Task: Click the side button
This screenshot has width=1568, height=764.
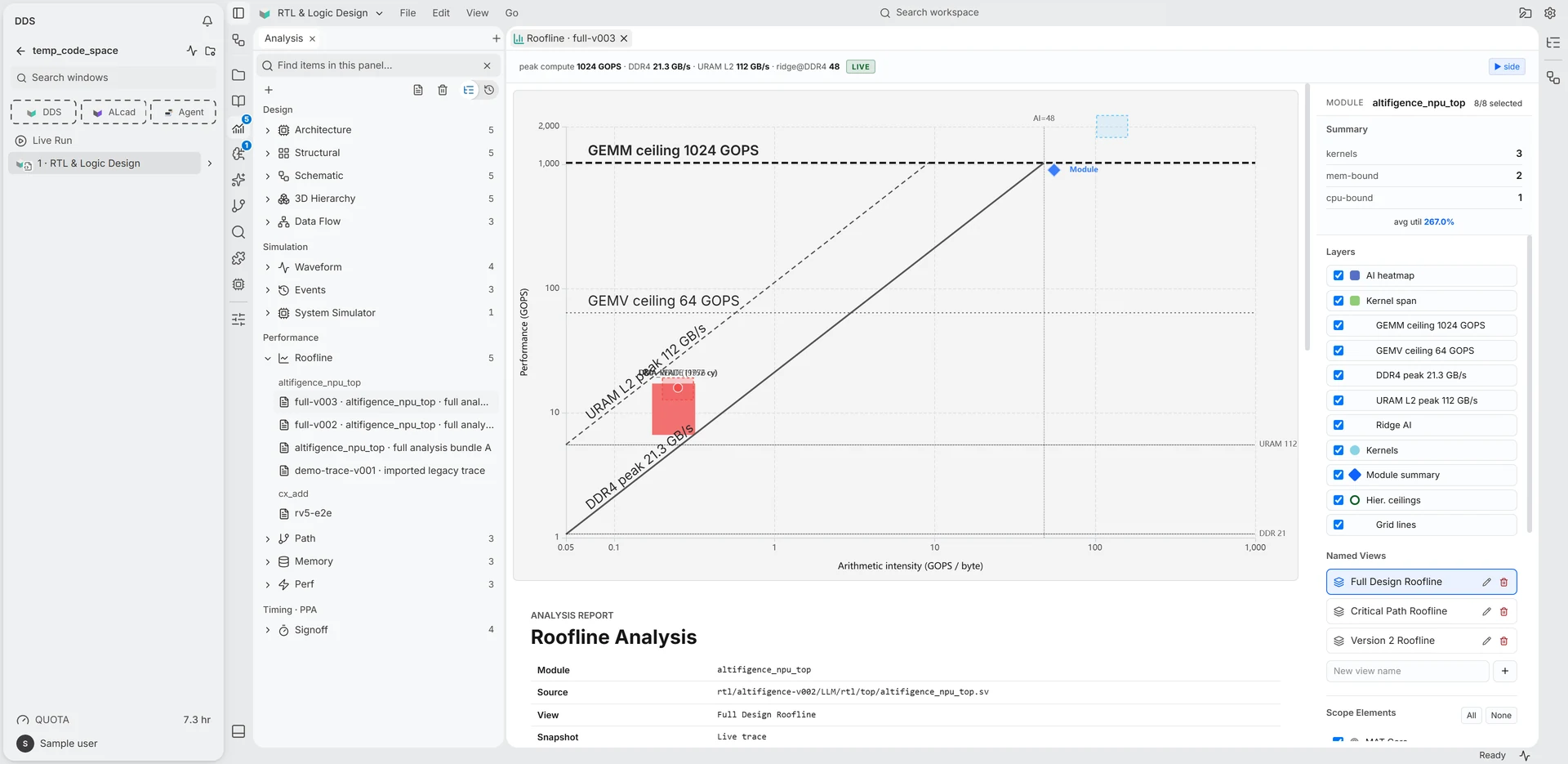Action: [1507, 67]
